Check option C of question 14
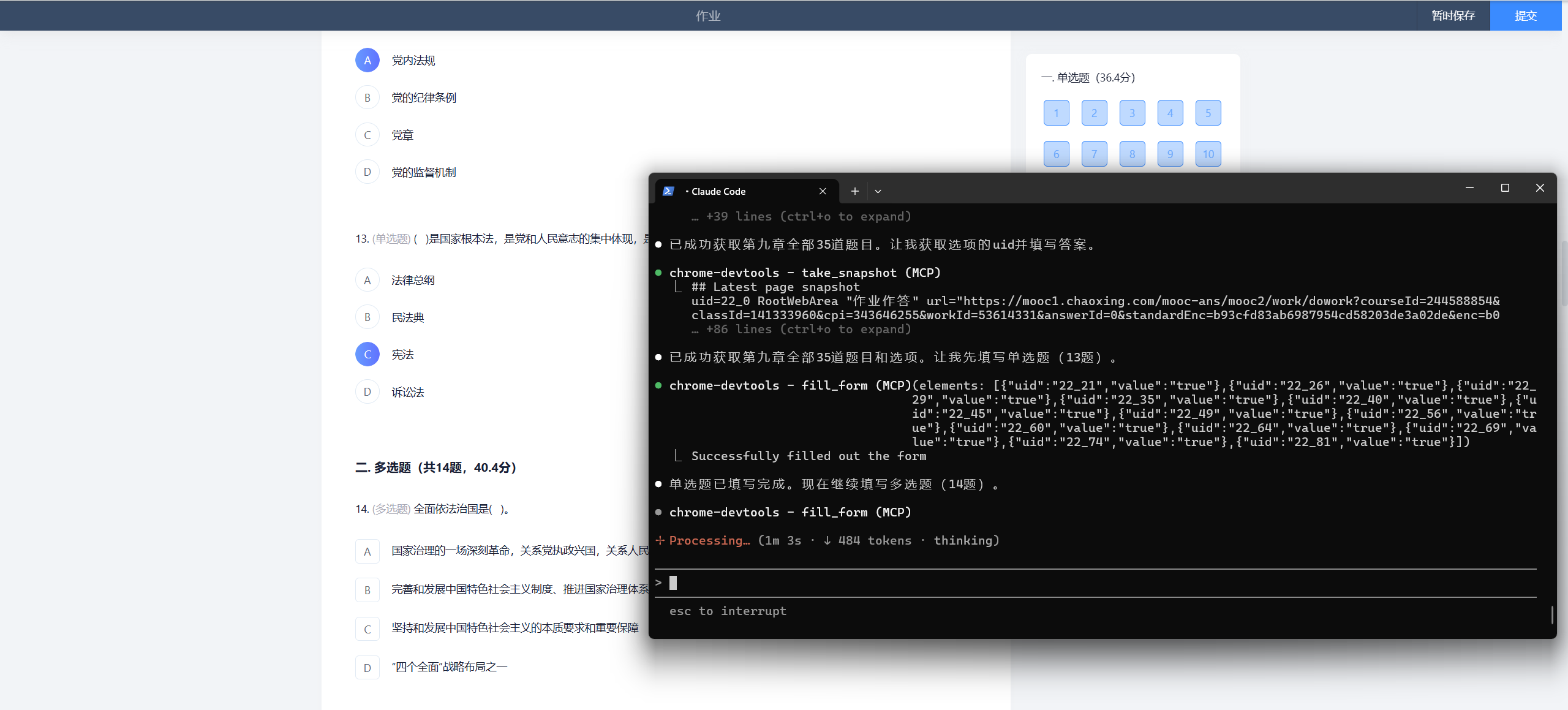This screenshot has width=1568, height=710. coord(367,629)
